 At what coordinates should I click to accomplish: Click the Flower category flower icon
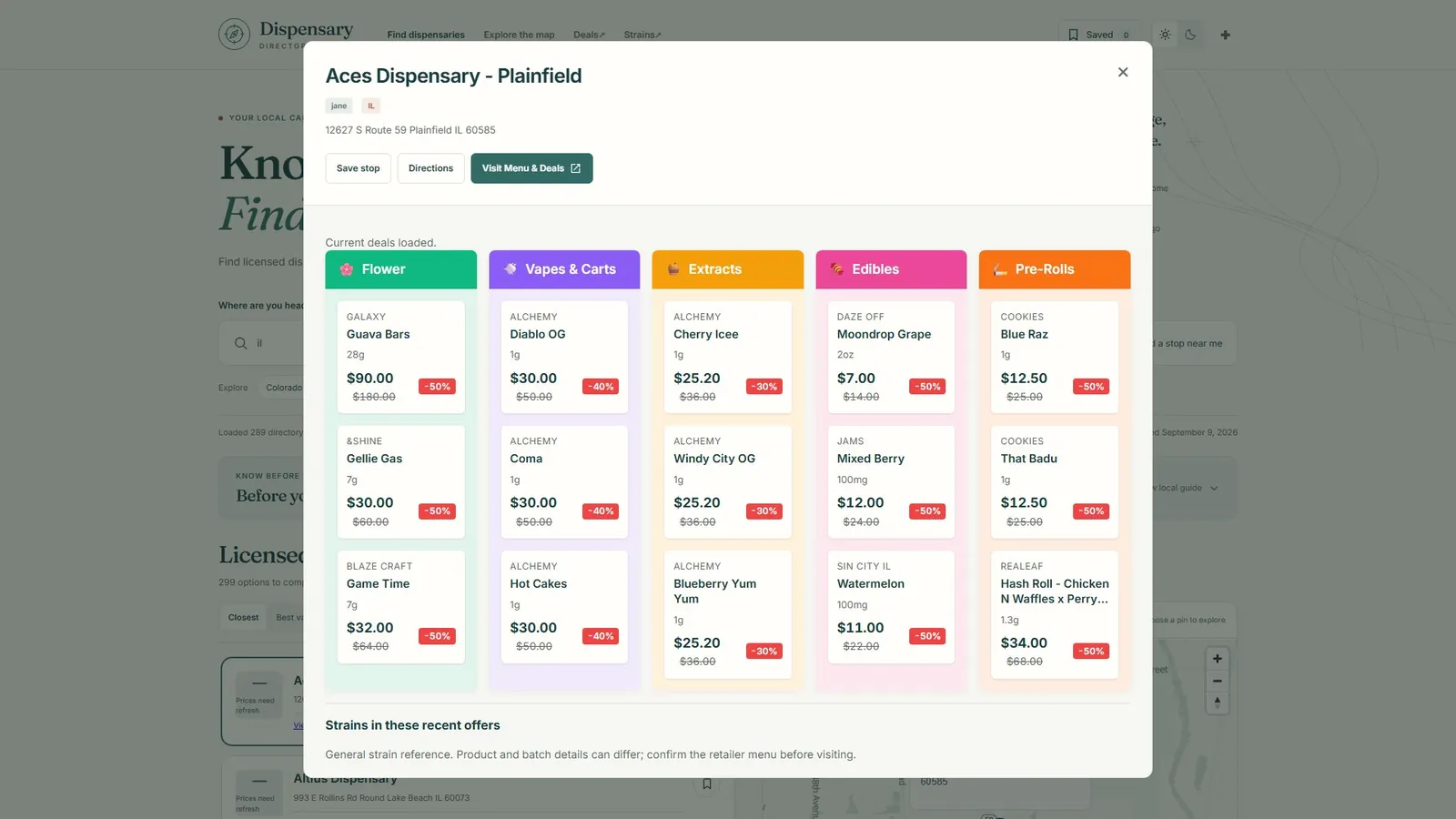coord(347,269)
